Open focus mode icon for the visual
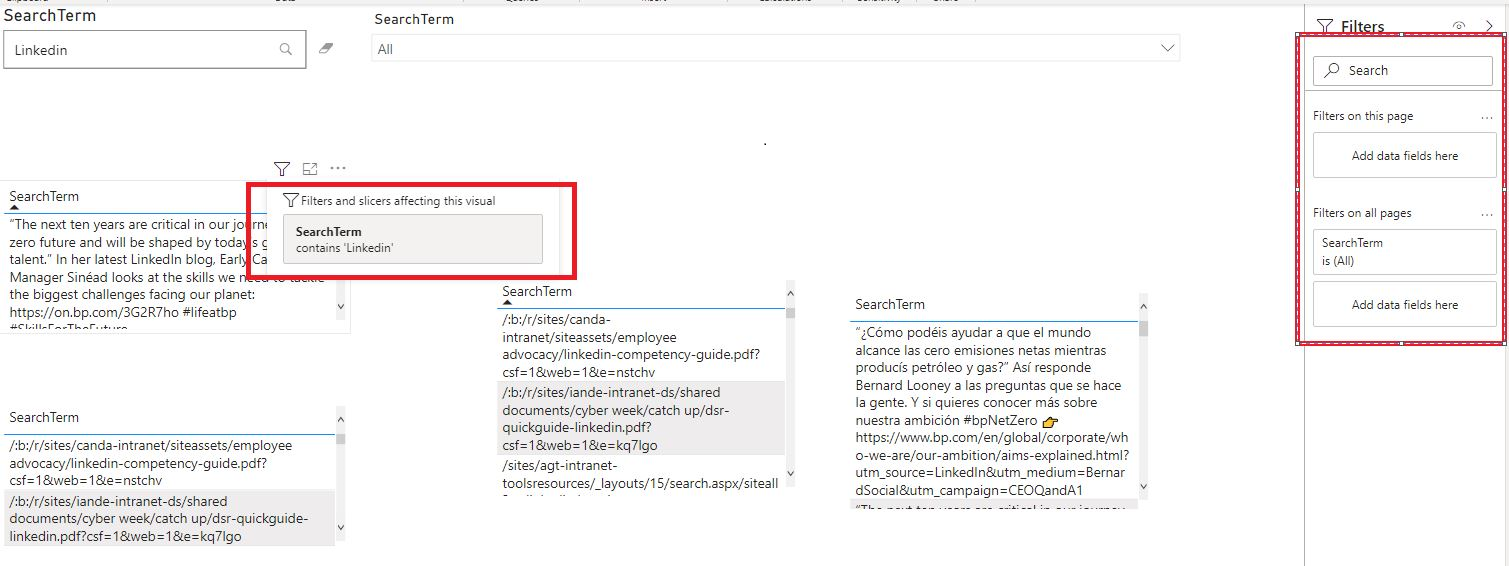 click(x=310, y=169)
